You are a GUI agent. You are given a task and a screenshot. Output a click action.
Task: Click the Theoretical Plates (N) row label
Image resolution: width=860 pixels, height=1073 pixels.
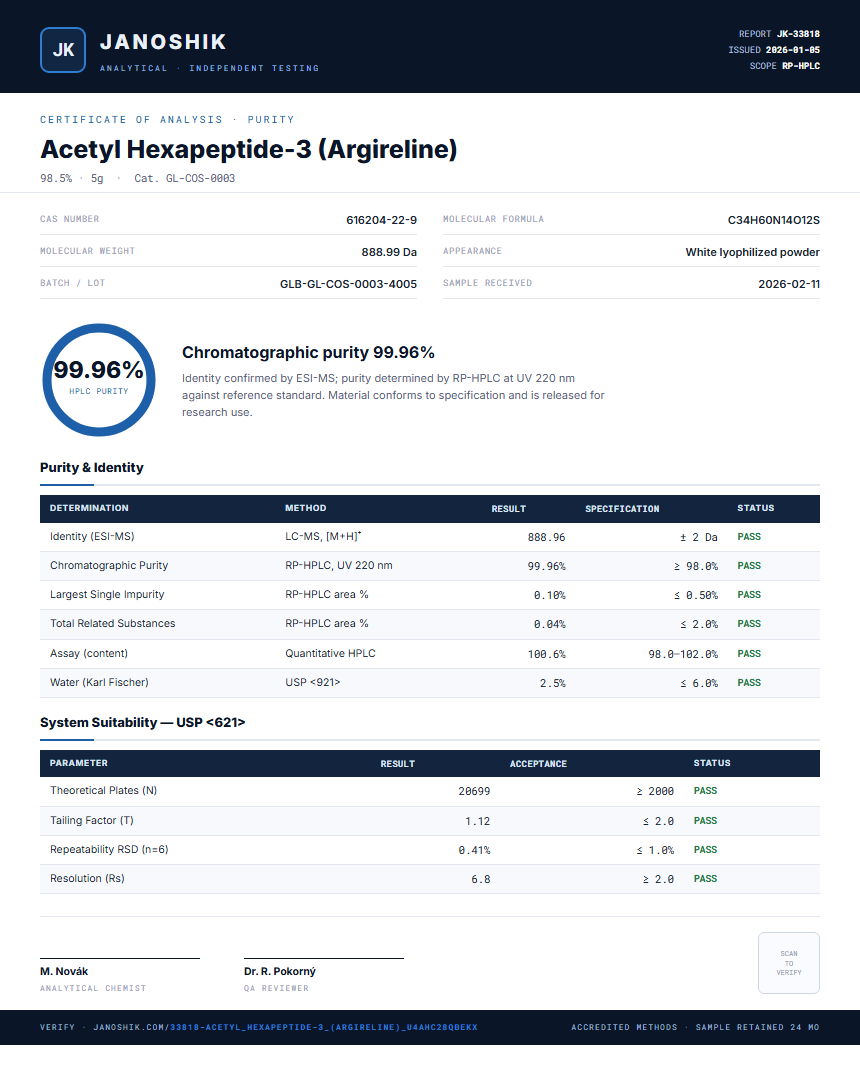coord(103,790)
